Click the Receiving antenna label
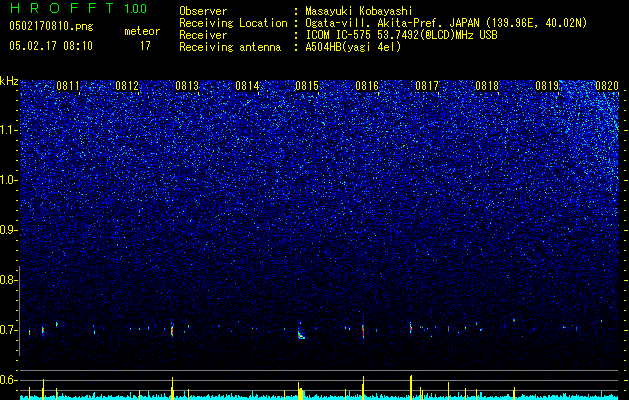This screenshot has width=629, height=400. (x=230, y=47)
